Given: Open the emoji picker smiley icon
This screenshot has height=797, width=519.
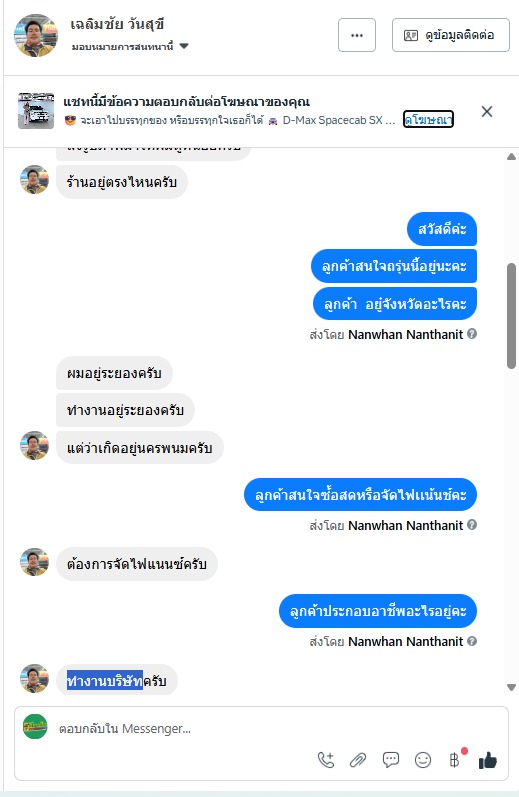Looking at the screenshot, I should [423, 760].
